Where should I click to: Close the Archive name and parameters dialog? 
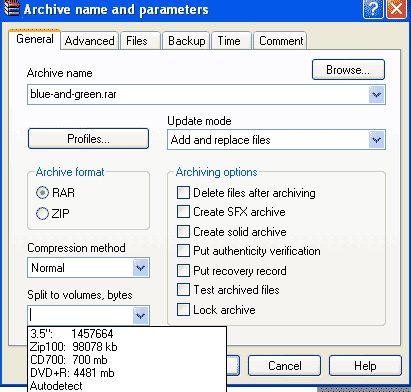click(396, 9)
